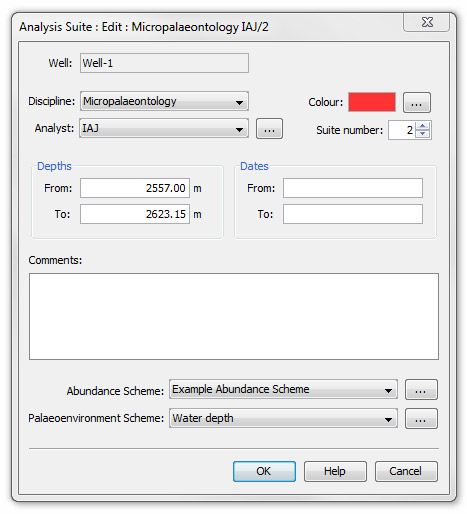The image size is (467, 514).
Task: Click the Dates To field
Action: click(x=353, y=214)
